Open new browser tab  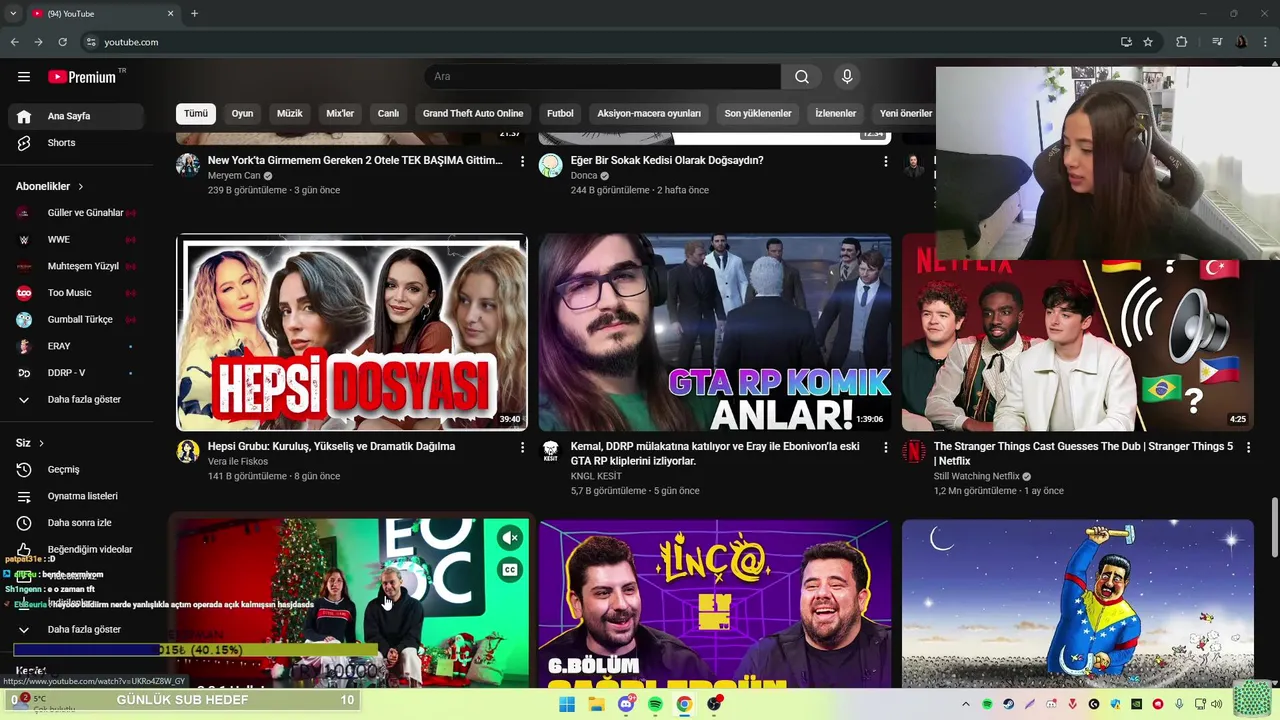click(x=194, y=13)
